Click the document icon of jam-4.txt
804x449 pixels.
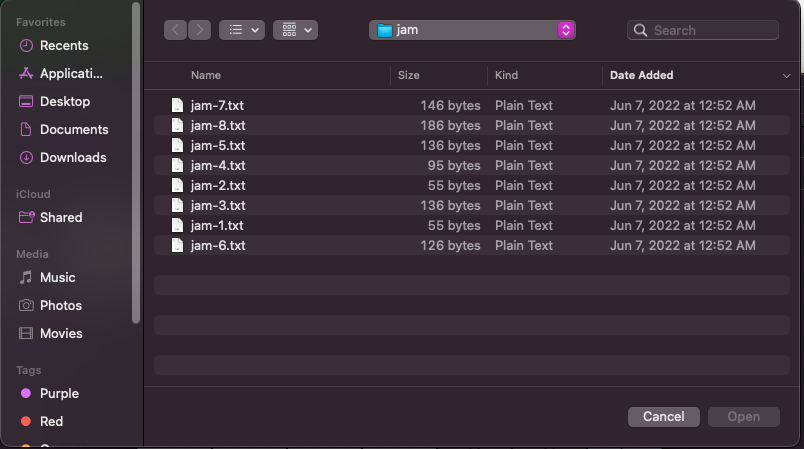(x=177, y=166)
